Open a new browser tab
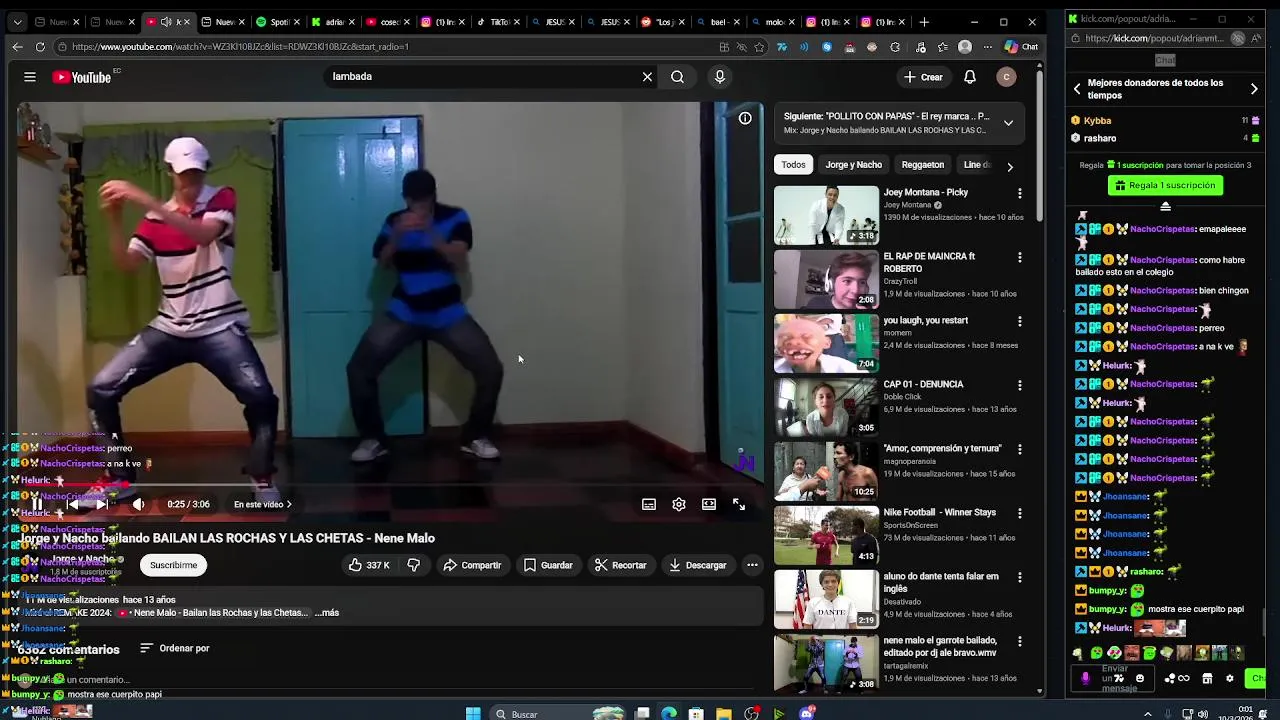Screen dimensions: 1280x720 tap(924, 21)
